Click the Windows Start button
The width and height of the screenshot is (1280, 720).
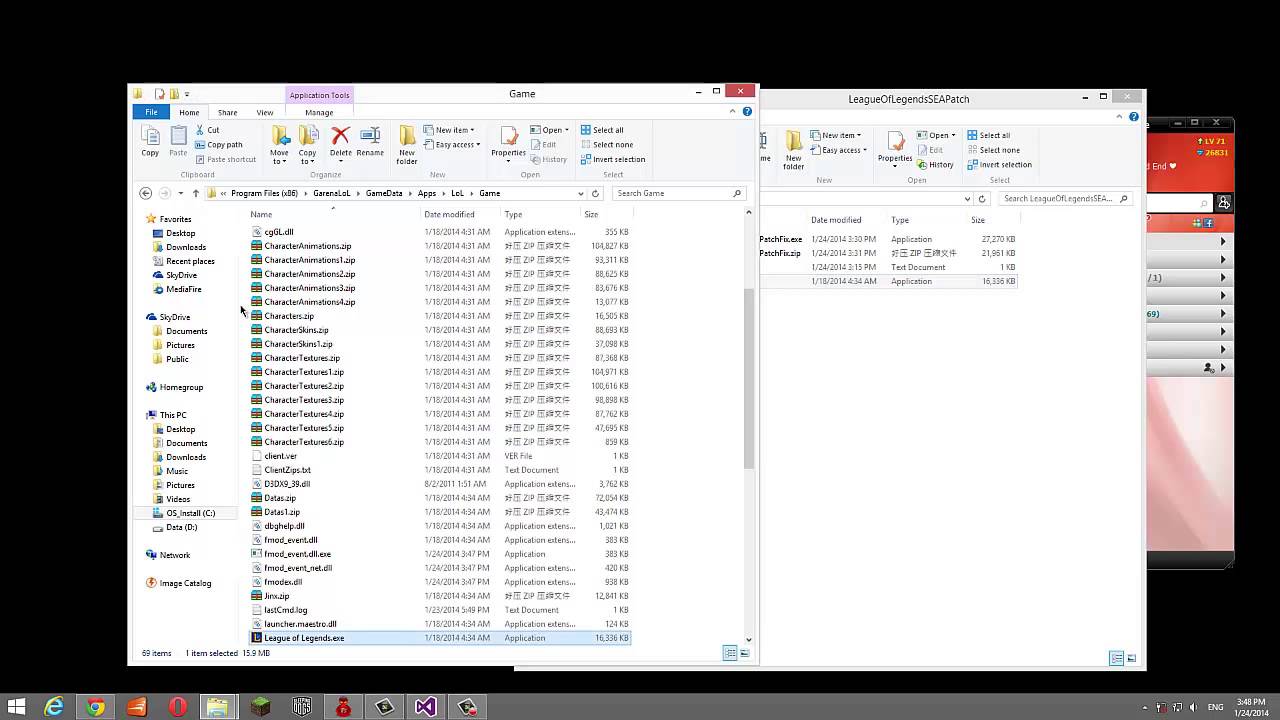[x=16, y=707]
